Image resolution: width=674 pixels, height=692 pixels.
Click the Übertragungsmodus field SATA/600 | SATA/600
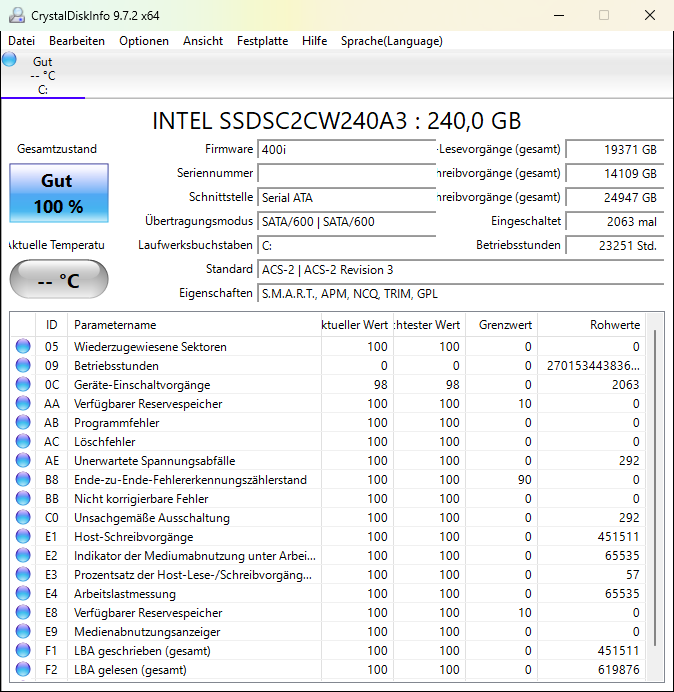click(x=347, y=221)
